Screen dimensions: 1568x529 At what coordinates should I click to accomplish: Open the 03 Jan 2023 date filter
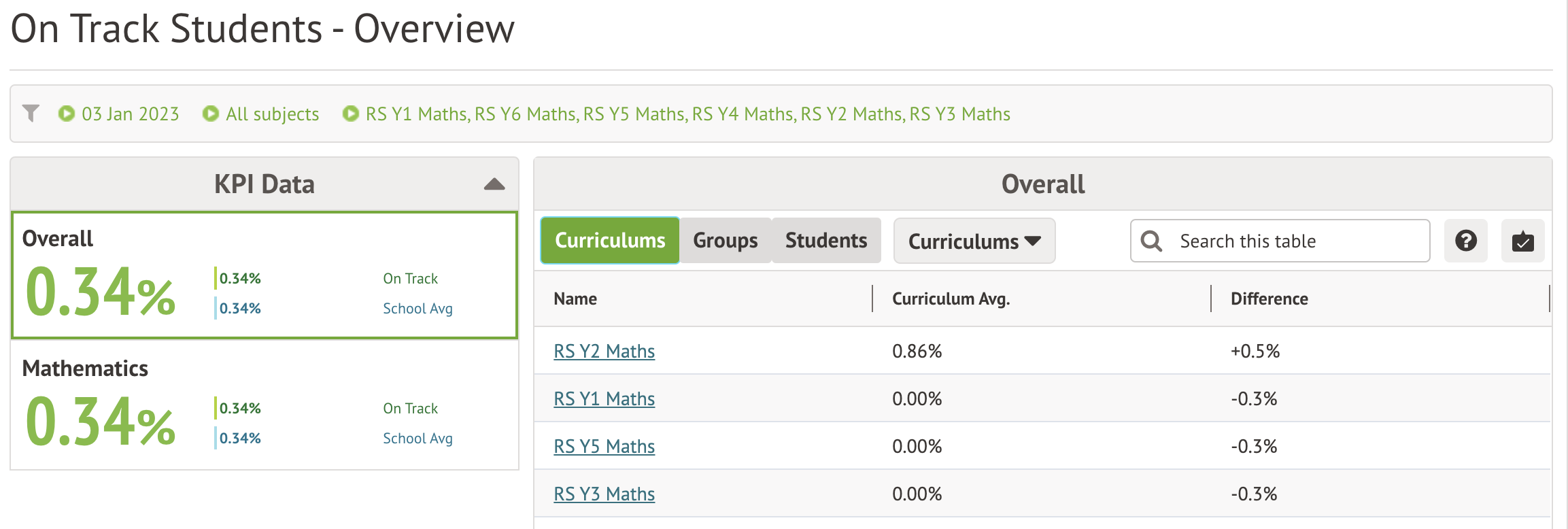(130, 114)
